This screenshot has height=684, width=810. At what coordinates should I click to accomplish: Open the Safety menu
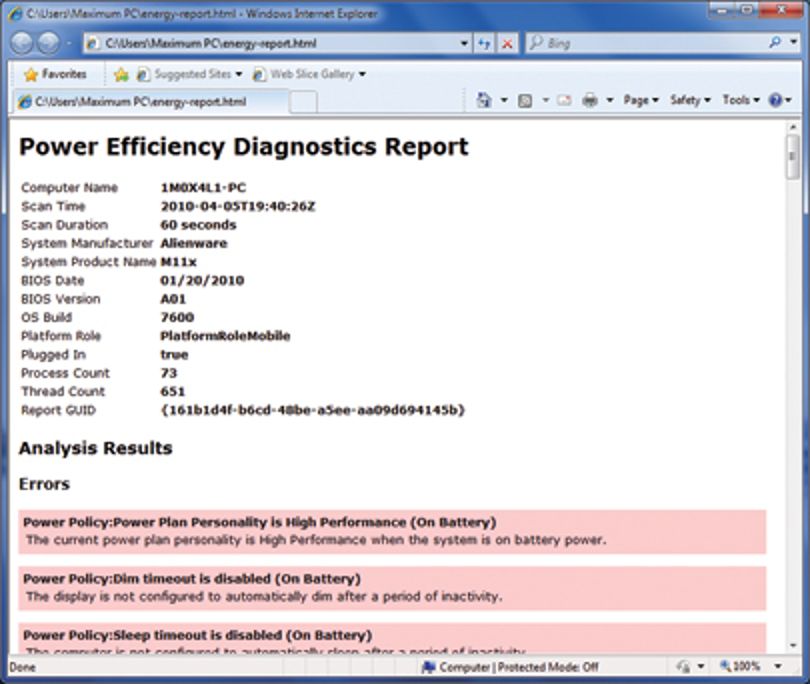(690, 100)
